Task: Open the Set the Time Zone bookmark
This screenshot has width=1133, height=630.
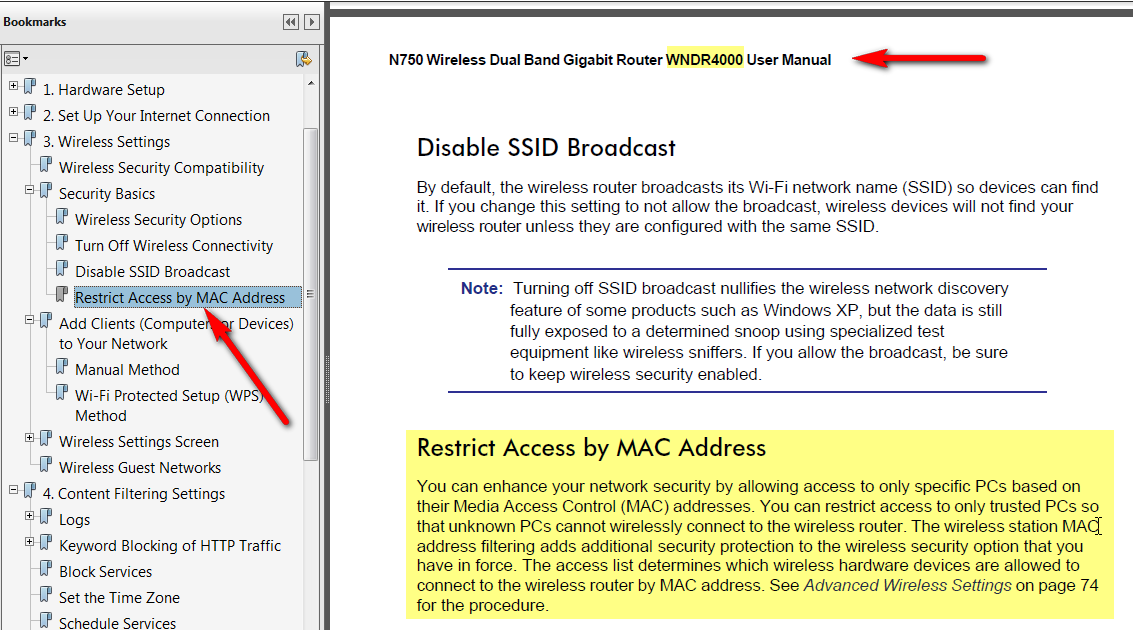Action: pyautogui.click(x=119, y=597)
